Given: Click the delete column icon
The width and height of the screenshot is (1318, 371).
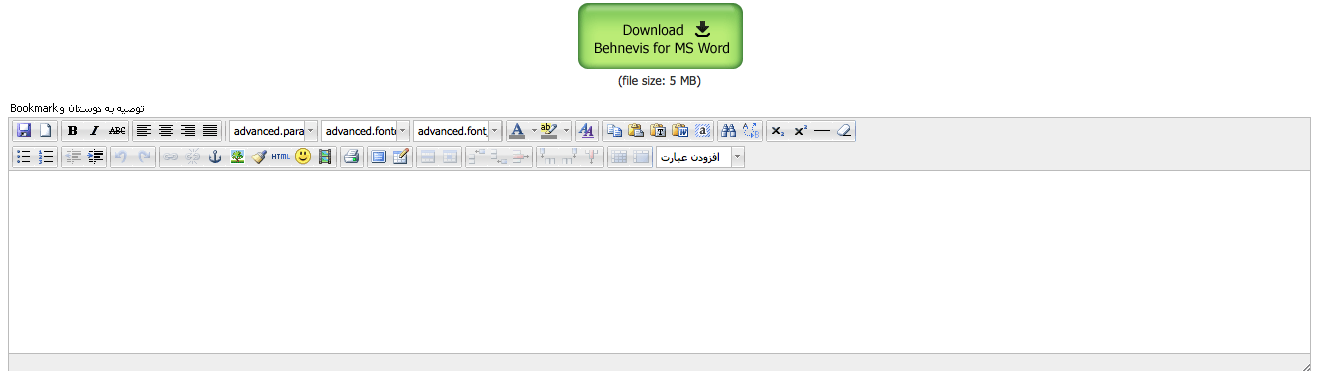Looking at the screenshot, I should click(x=592, y=157).
